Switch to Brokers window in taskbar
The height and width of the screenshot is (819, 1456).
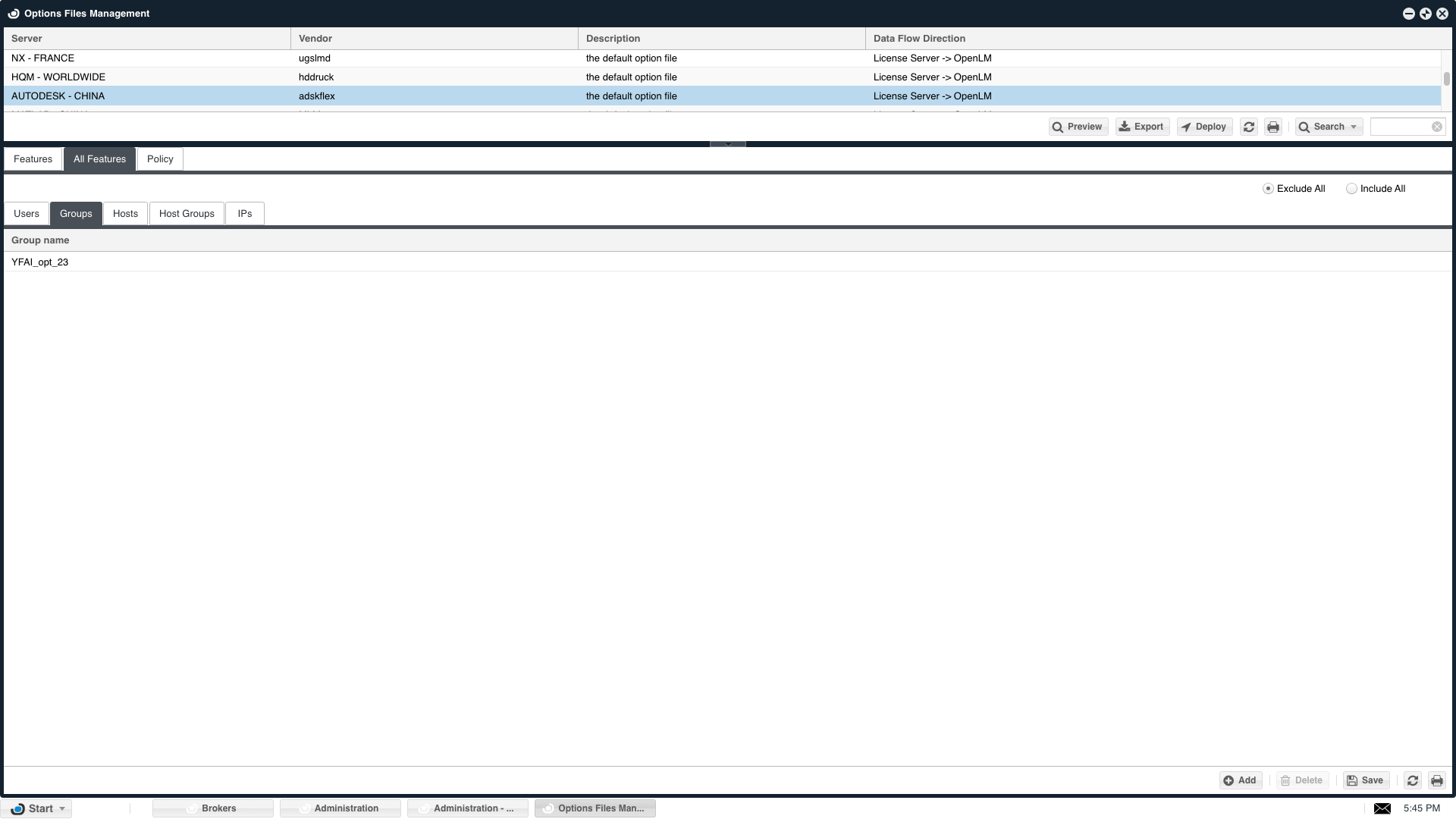coord(212,808)
